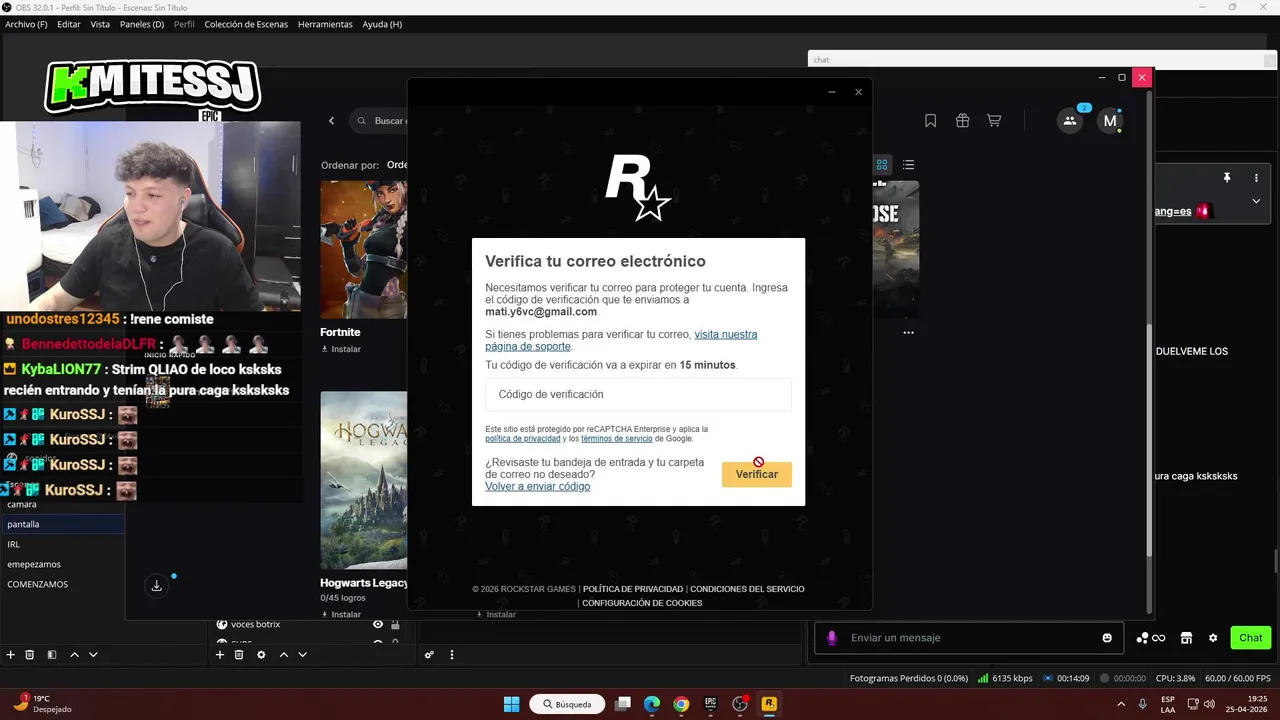Open the Epic friends list icon
The height and width of the screenshot is (720, 1280).
1070,121
